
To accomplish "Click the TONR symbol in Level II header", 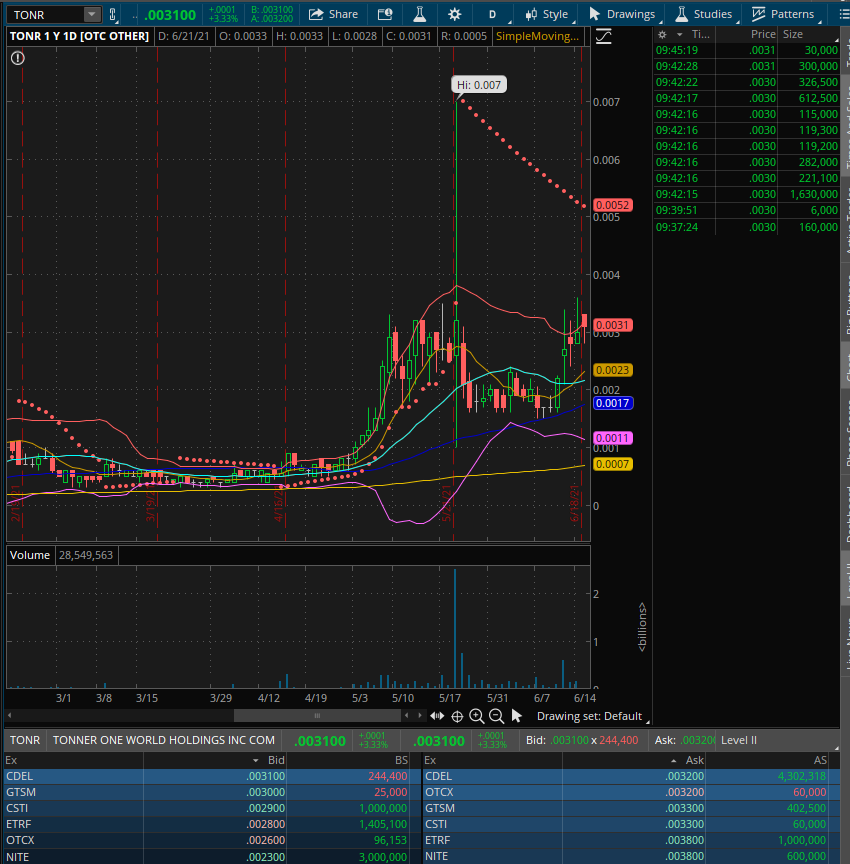I will (x=25, y=740).
